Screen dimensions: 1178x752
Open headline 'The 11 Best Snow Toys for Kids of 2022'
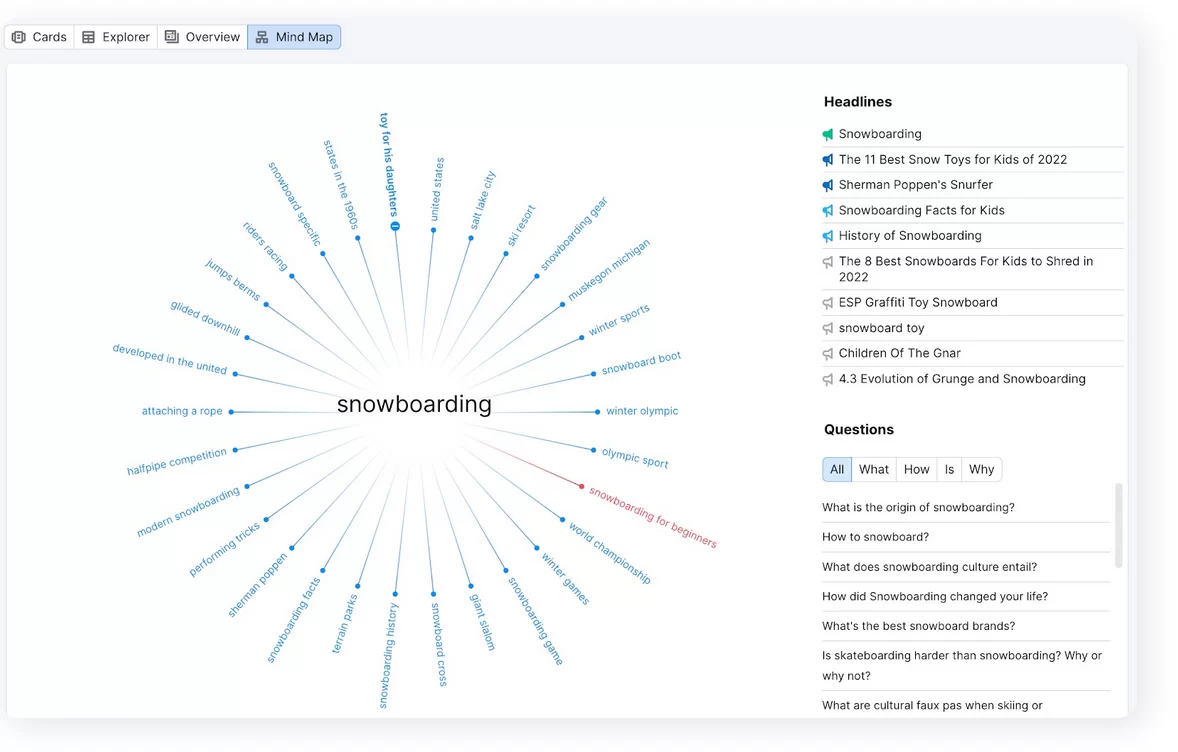pyautogui.click(x=953, y=159)
